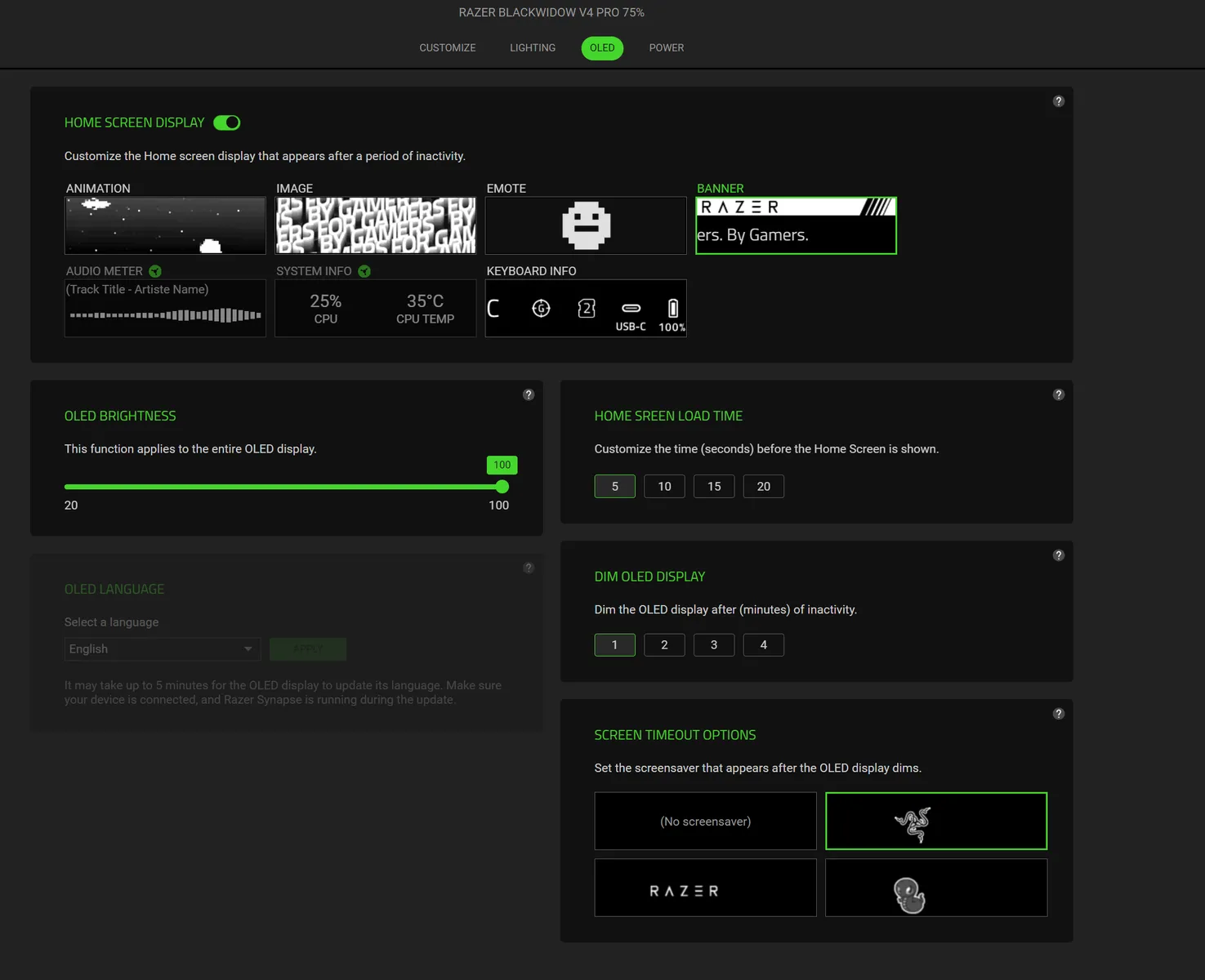Switch to the Customize tab
Image resolution: width=1205 pixels, height=980 pixels.
point(448,48)
